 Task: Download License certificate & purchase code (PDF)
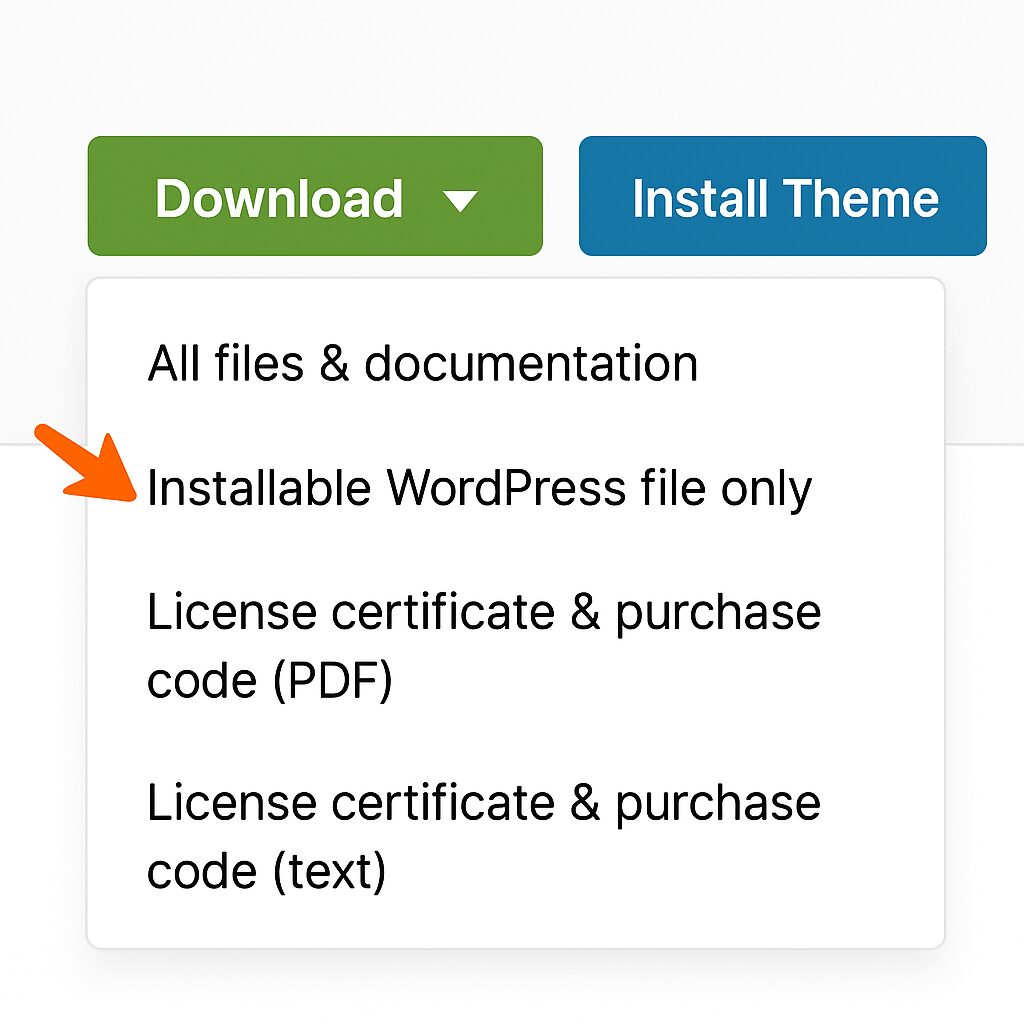(x=484, y=647)
